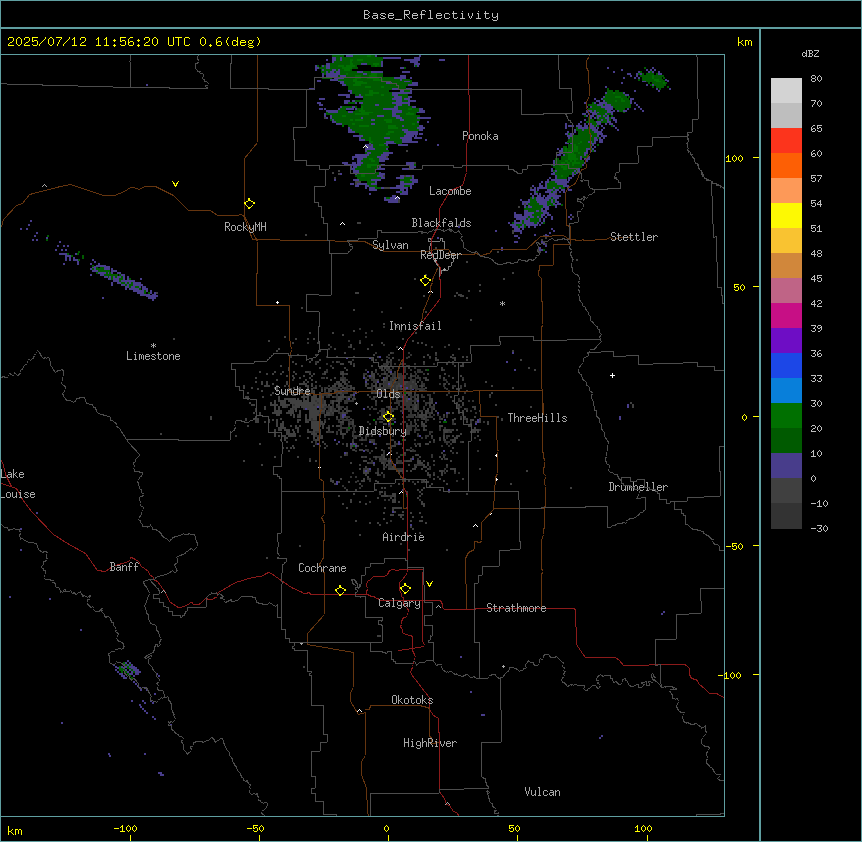Select the yellow diamond marker south of RedDeer
This screenshot has width=862, height=842.
pyautogui.click(x=426, y=281)
